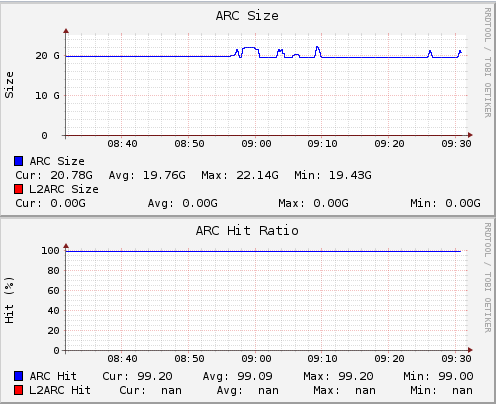Click the ARC Size Cur value 20.78G
This screenshot has height=404, width=496.
(71, 175)
